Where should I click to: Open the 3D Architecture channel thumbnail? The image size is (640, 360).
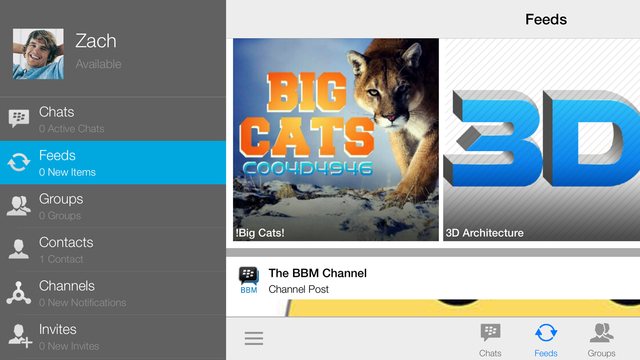pyautogui.click(x=541, y=140)
